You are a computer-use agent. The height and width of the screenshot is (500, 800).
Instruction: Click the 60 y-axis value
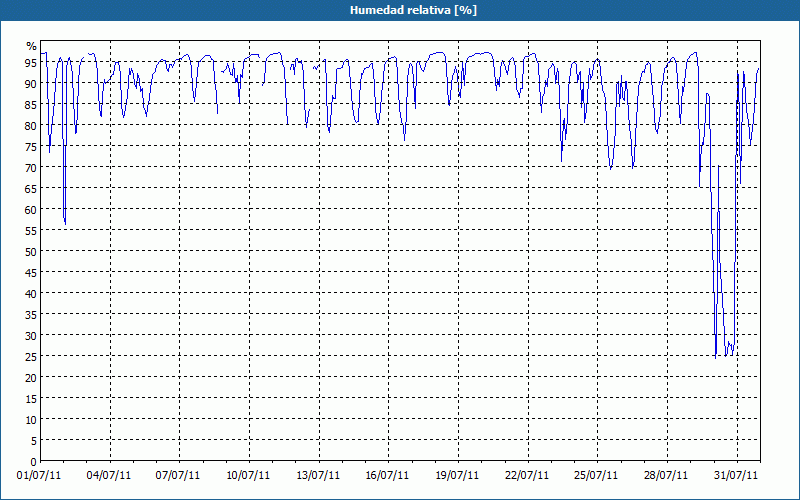[x=31, y=210]
